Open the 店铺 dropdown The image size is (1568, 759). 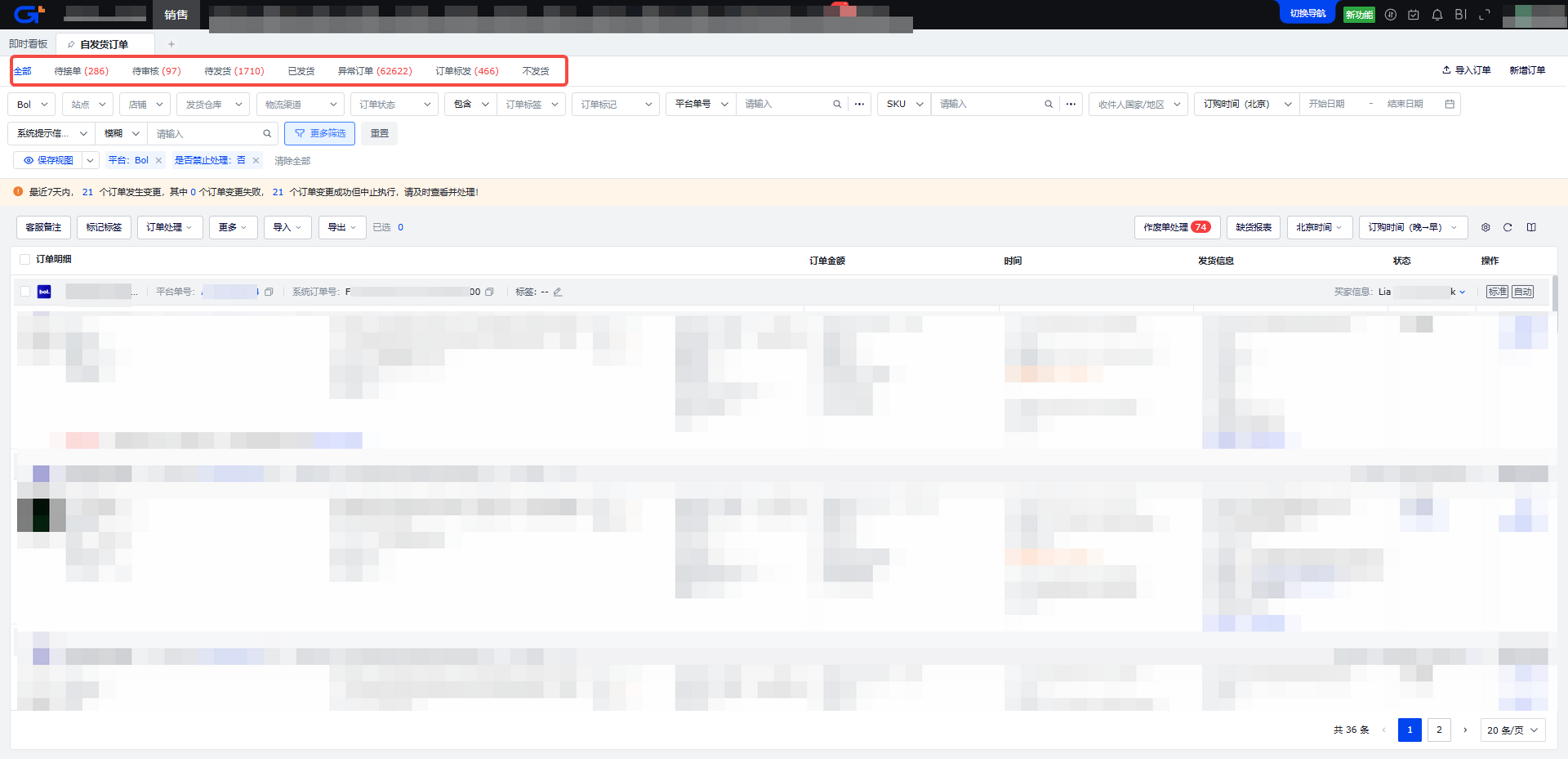click(145, 105)
